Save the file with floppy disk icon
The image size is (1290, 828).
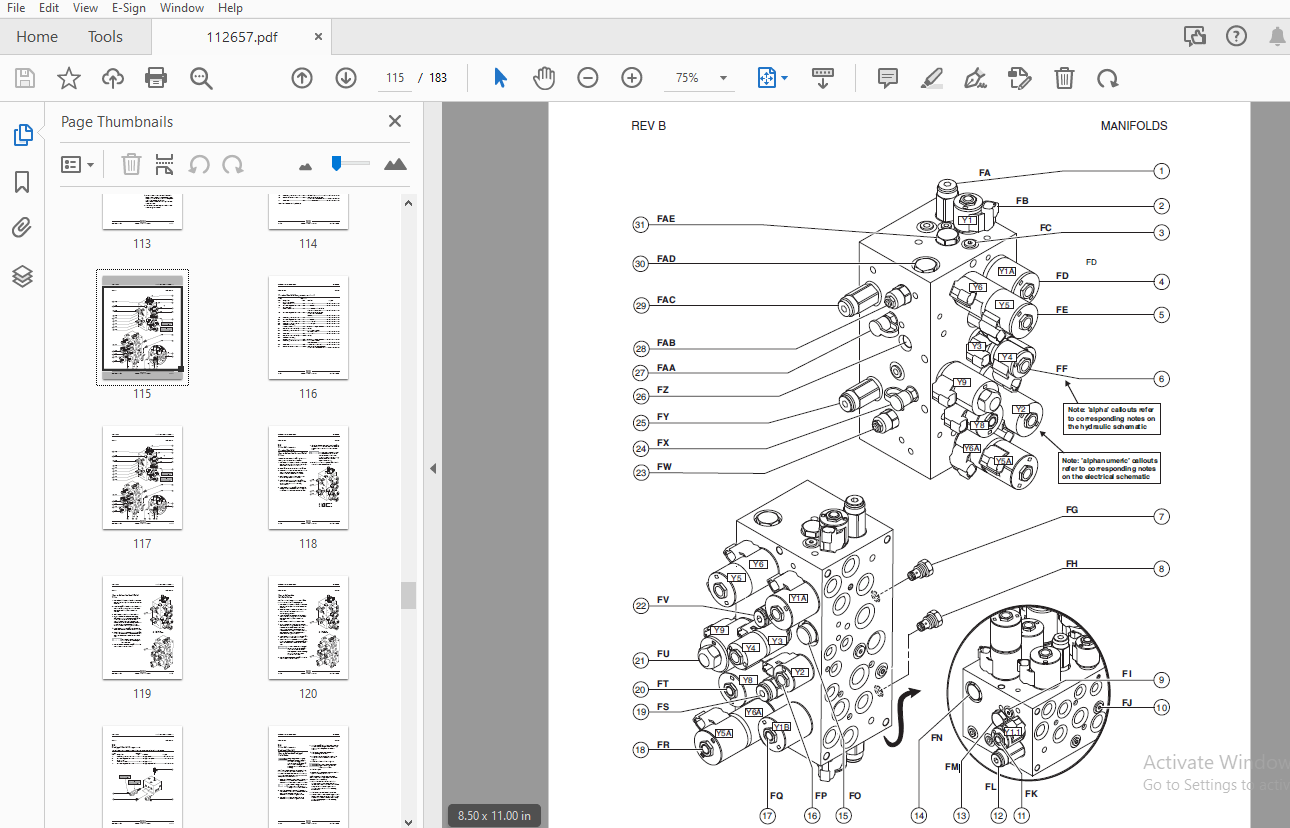(25, 78)
